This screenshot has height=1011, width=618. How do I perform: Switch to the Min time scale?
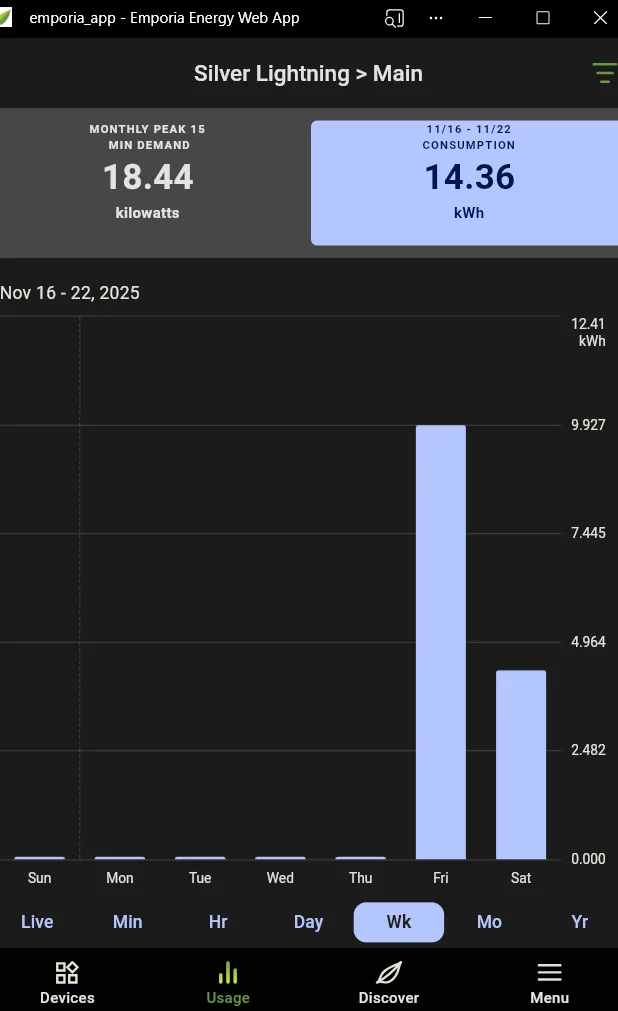pyautogui.click(x=127, y=922)
